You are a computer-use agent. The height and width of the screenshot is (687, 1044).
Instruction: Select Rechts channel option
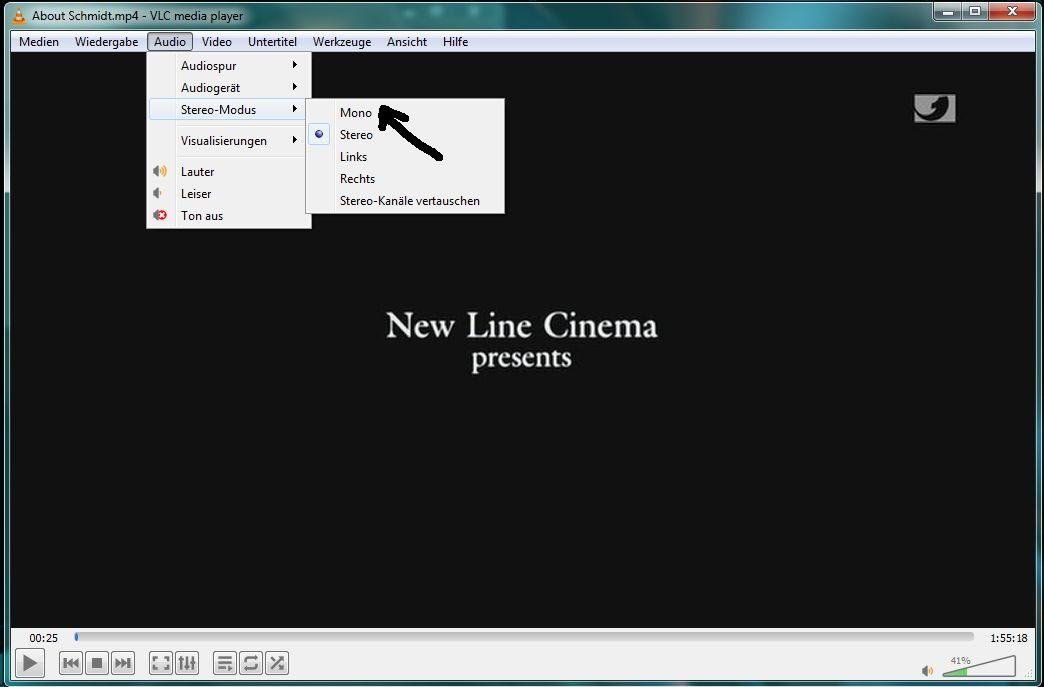click(x=405, y=178)
